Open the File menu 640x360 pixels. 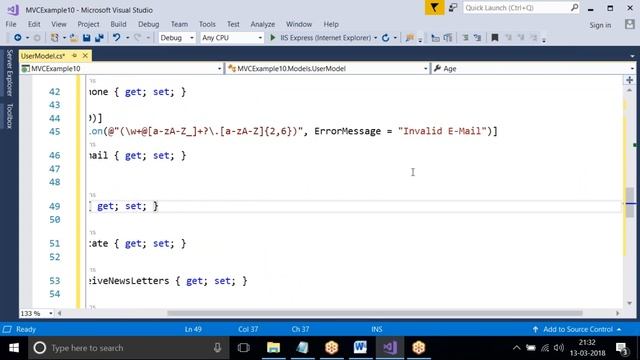11,24
